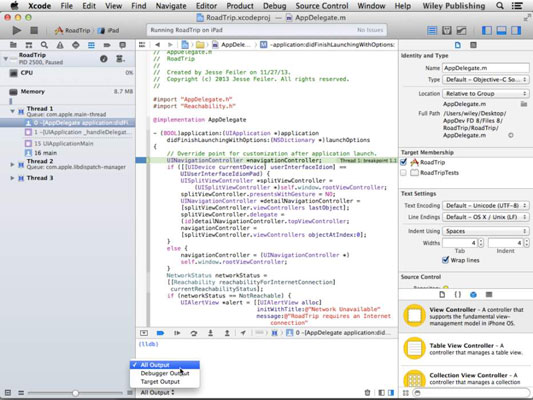Run the RoadTrip app with Play button
Screen dimensions: 533x400
(x=16, y=31)
